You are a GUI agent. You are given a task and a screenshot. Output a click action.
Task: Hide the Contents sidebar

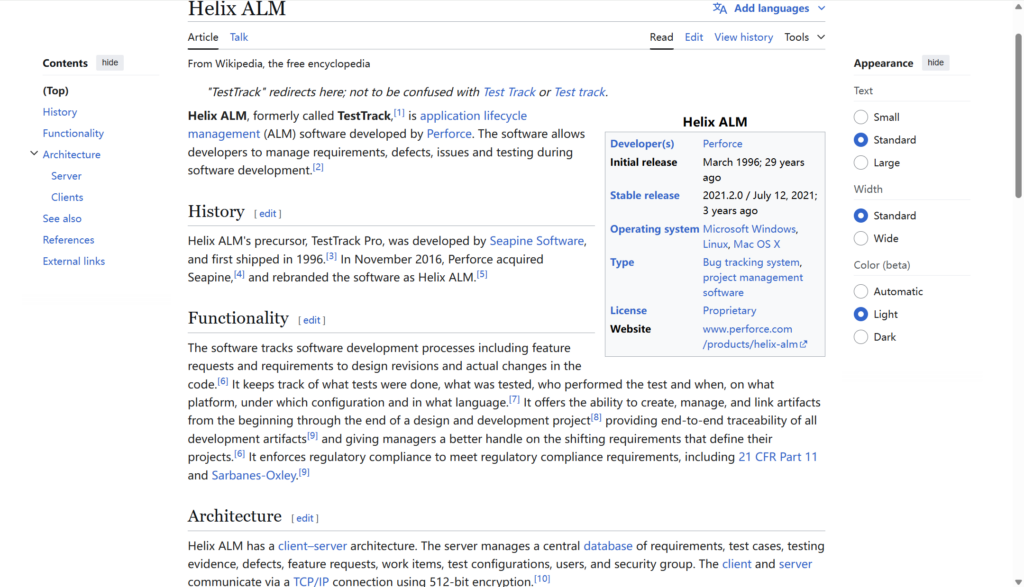pyautogui.click(x=110, y=63)
